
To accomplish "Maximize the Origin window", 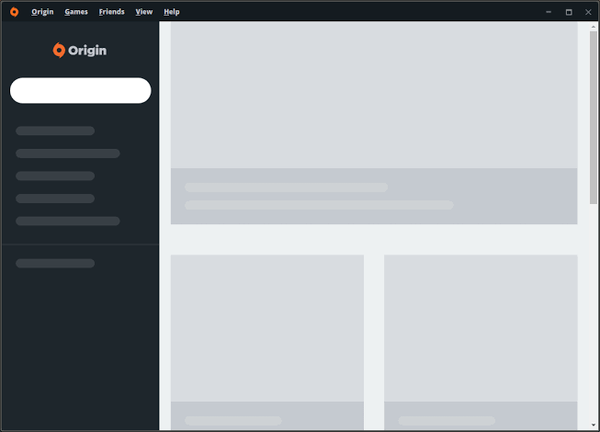I will 568,12.
